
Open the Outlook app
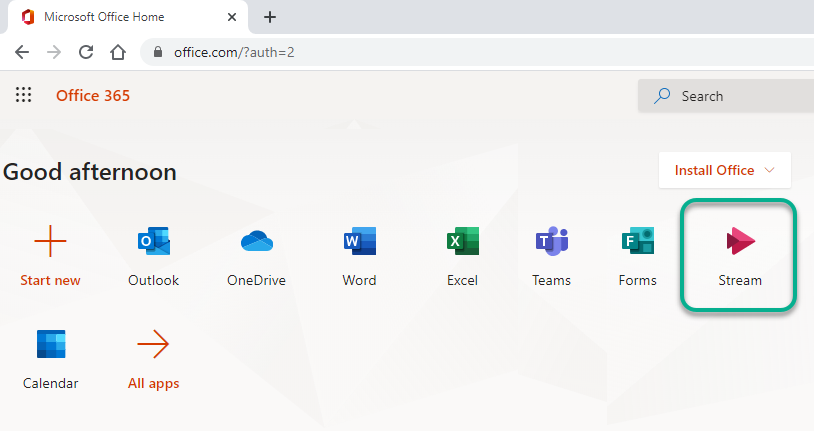click(x=154, y=241)
